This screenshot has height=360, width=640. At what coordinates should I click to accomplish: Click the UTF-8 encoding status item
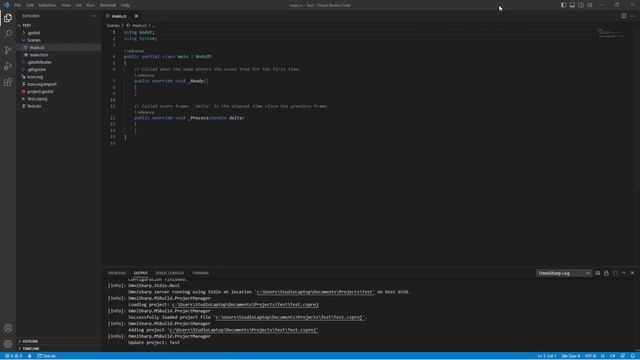[x=590, y=356]
